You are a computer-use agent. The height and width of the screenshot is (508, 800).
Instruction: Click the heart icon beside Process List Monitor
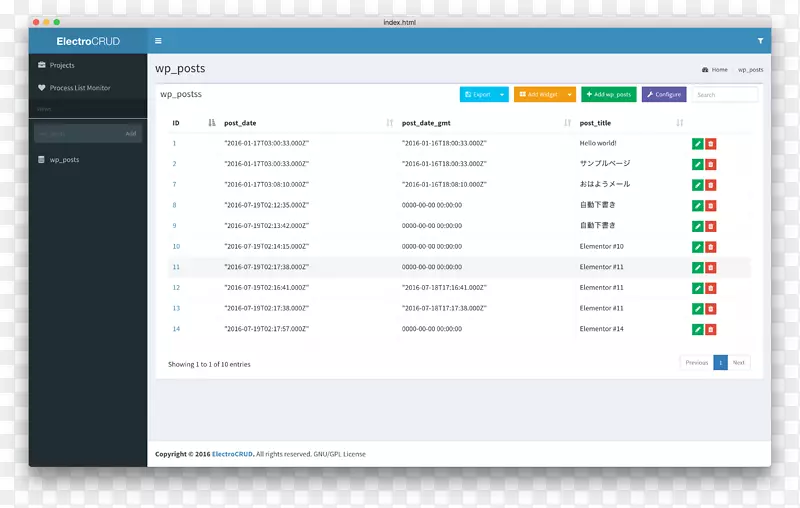point(42,88)
